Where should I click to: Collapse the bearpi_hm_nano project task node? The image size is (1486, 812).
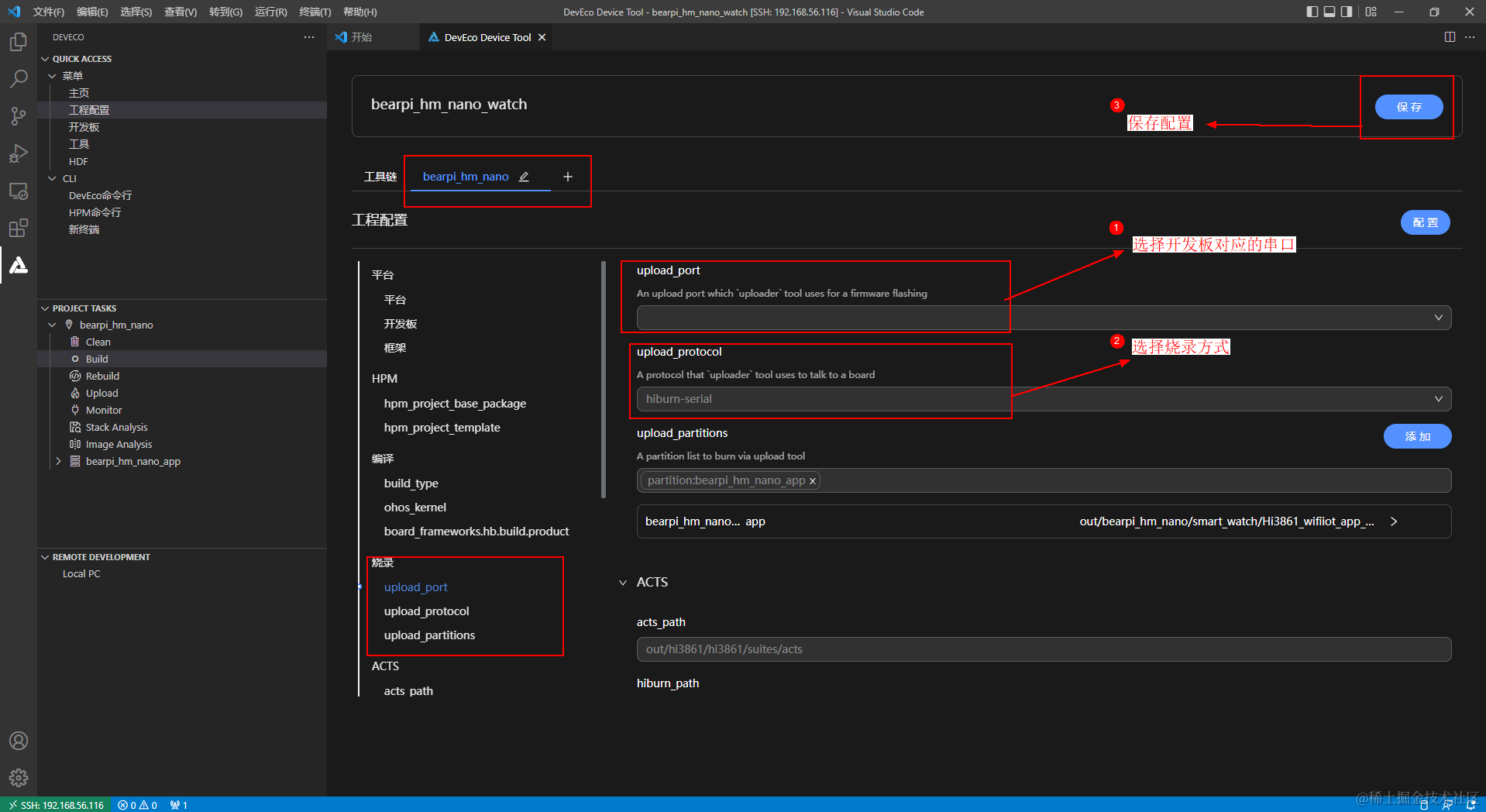(53, 325)
